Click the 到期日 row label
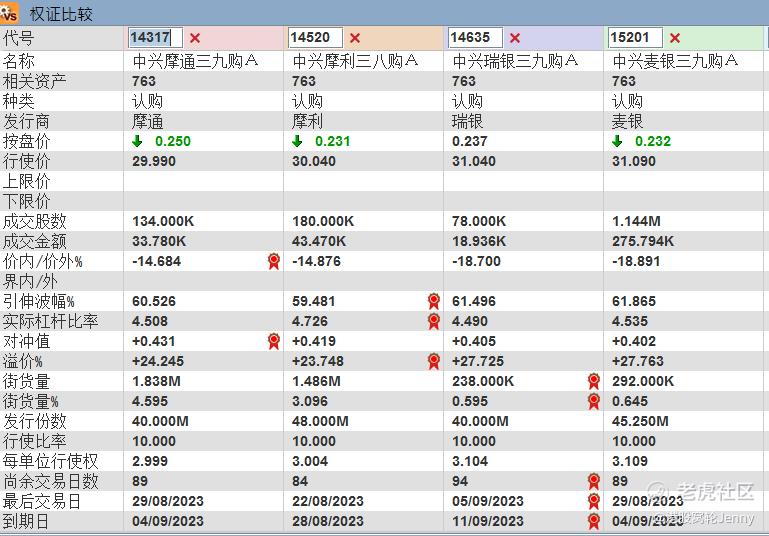The image size is (769, 536). (x=26, y=521)
